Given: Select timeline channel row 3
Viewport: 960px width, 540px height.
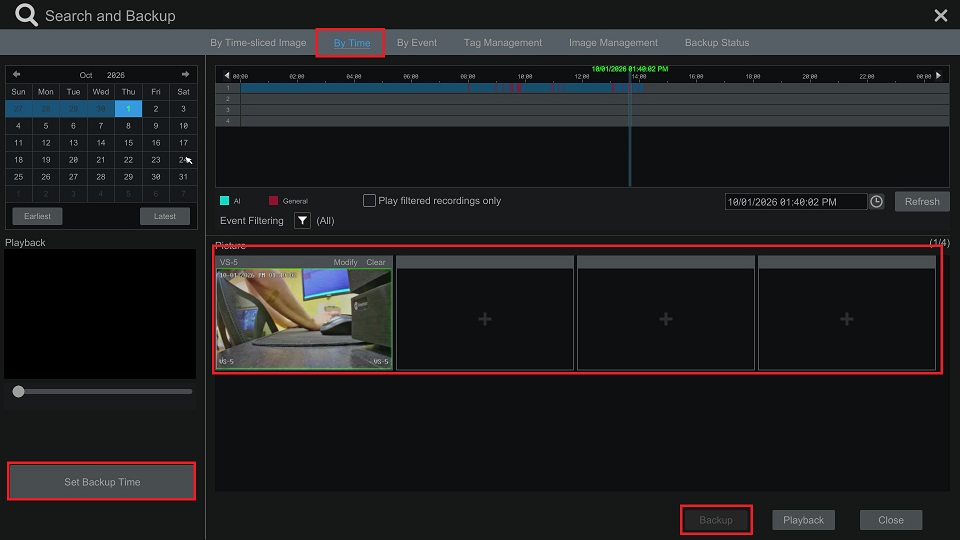Looking at the screenshot, I should coord(582,110).
